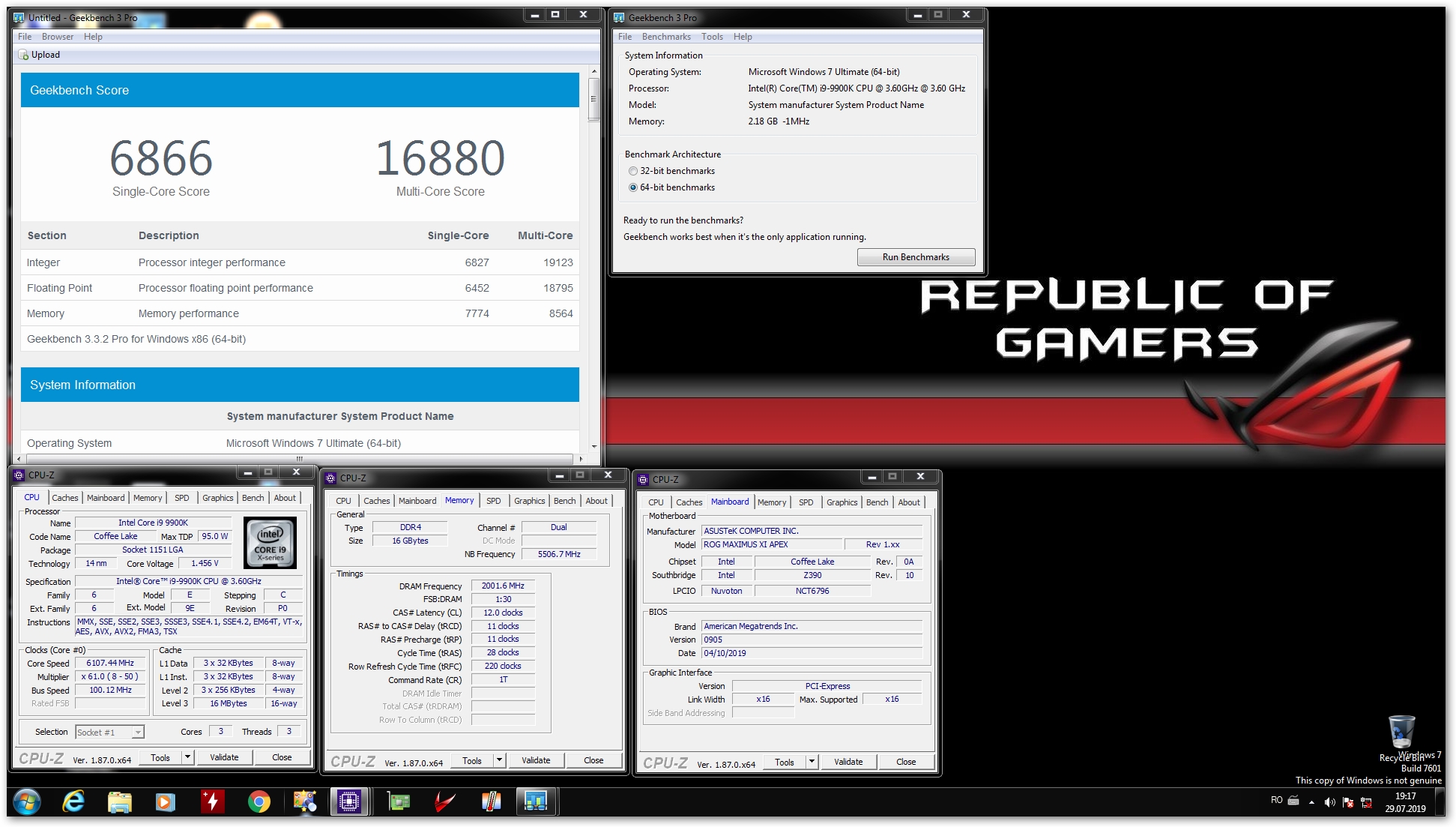The image size is (1456, 827).
Task: Select 64-bit benchmarks radio button
Action: click(x=633, y=187)
